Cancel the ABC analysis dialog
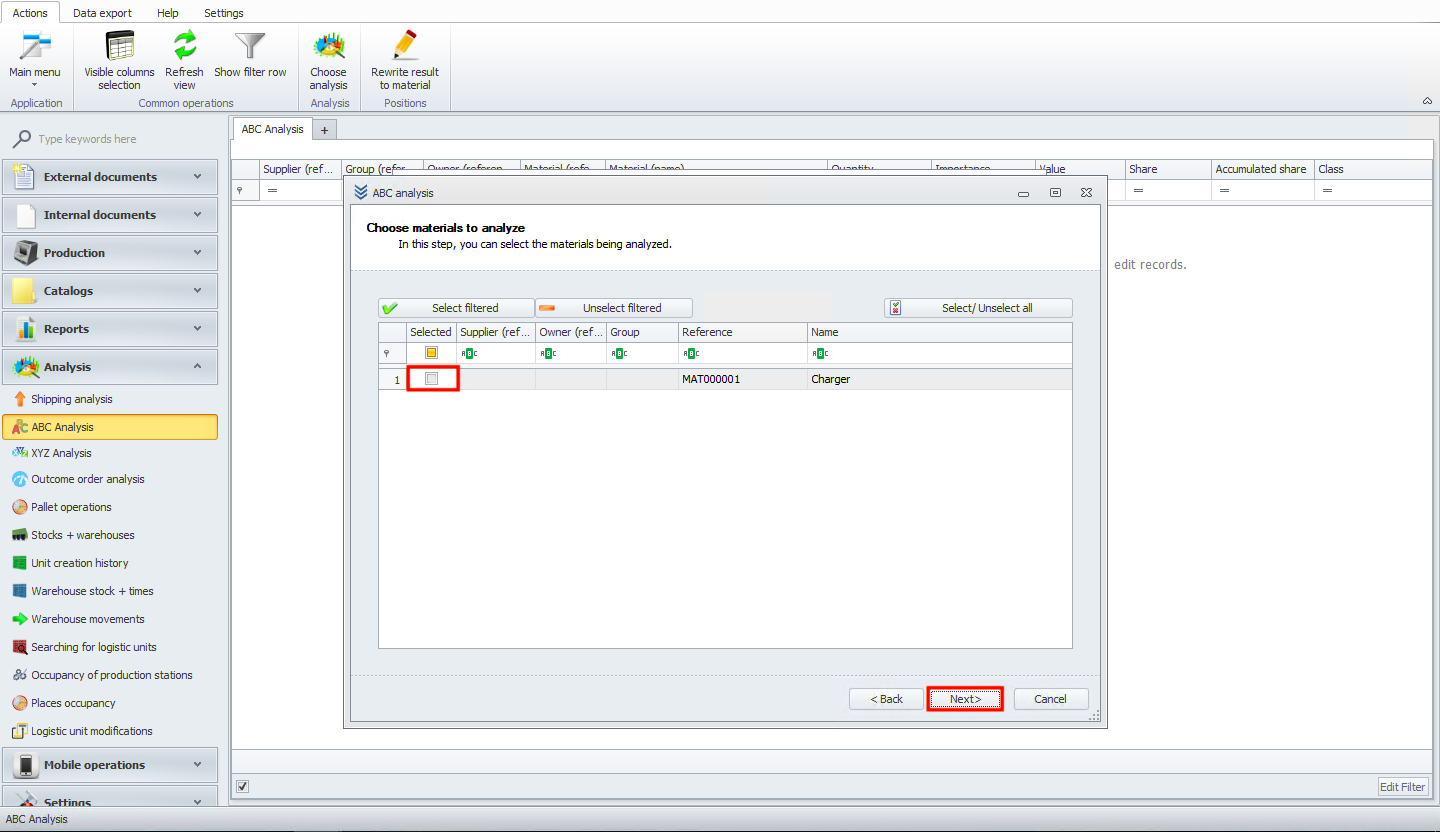 pos(1051,699)
